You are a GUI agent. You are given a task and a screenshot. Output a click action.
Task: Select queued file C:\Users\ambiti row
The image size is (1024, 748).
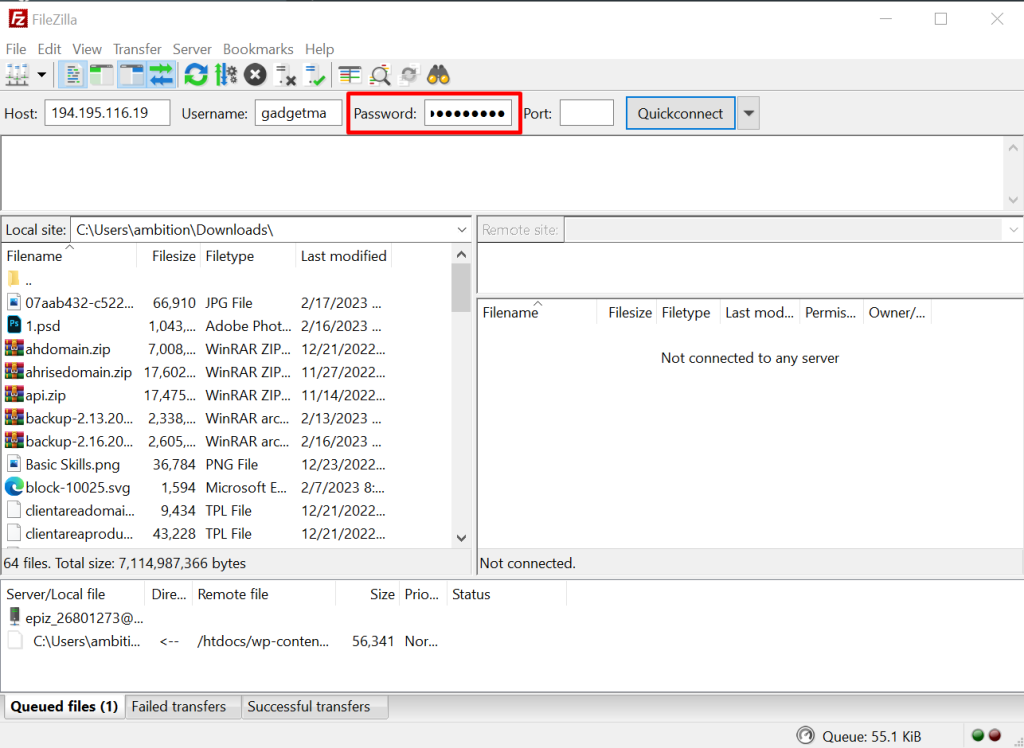coord(281,642)
